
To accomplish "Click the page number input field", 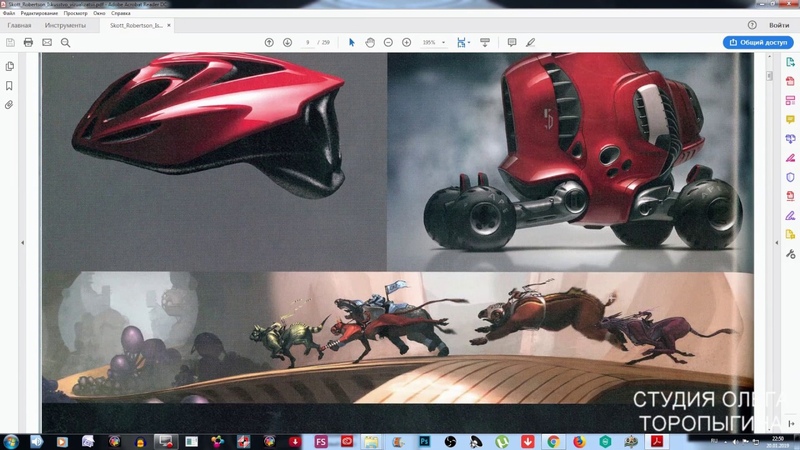I will tap(308, 43).
